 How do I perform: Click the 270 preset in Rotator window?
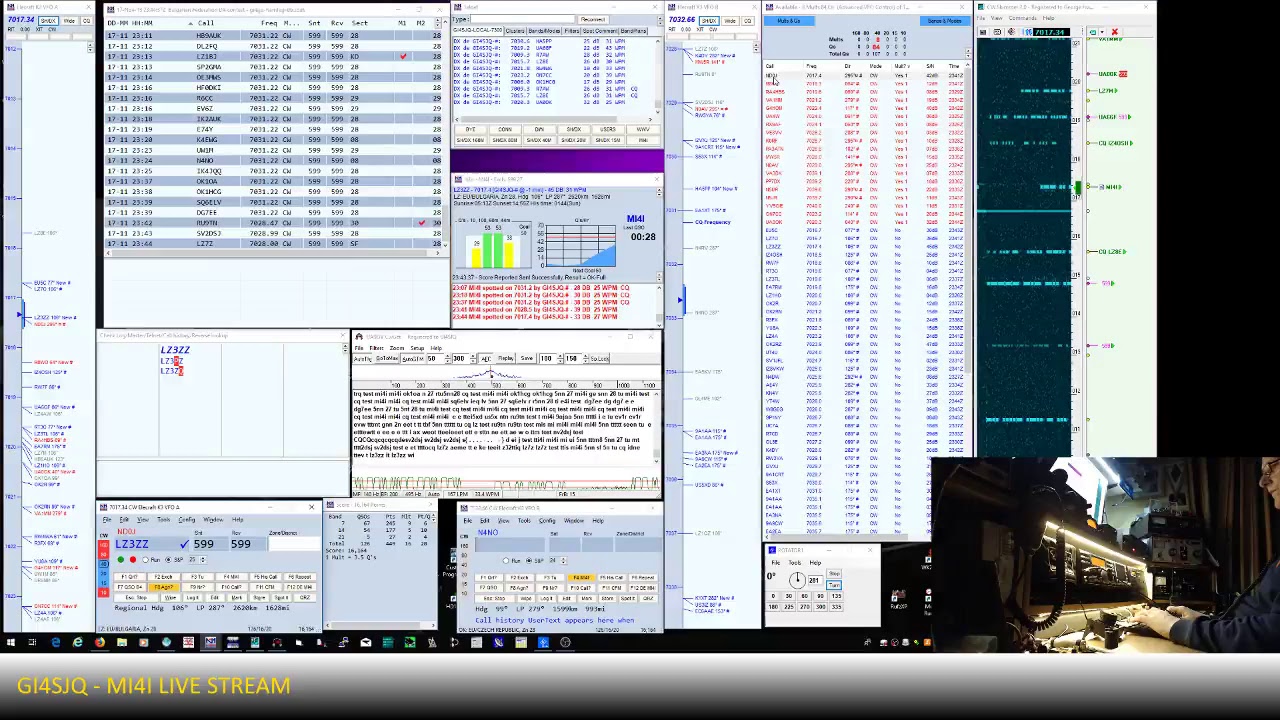coord(804,607)
